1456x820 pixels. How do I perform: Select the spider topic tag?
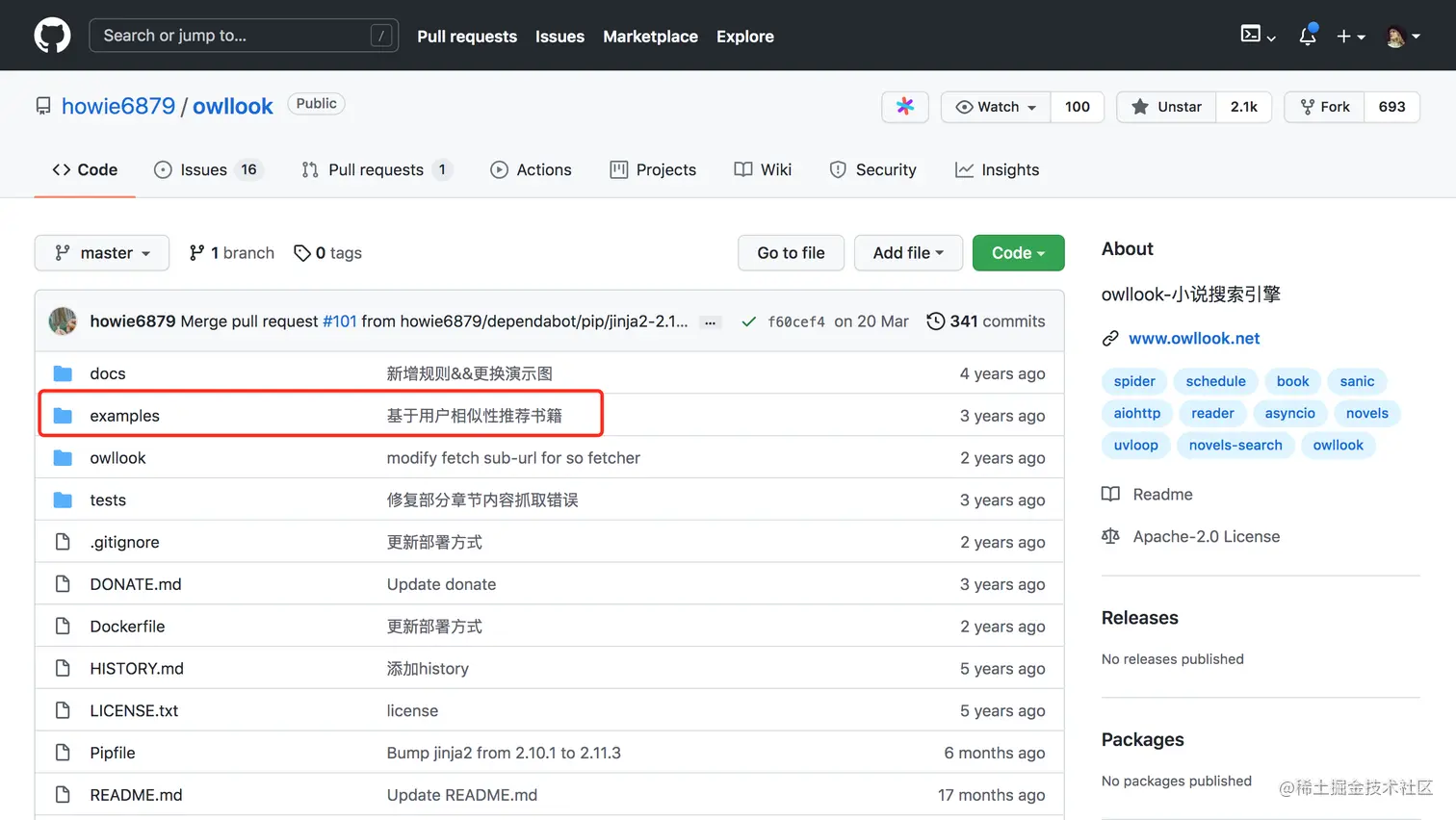[1134, 381]
